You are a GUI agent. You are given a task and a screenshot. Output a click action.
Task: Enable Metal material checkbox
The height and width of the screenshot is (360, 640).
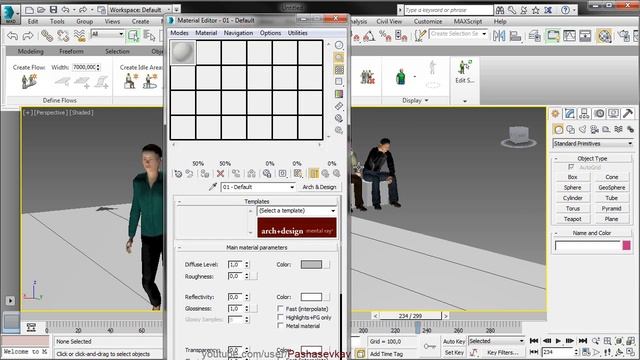tap(280, 326)
